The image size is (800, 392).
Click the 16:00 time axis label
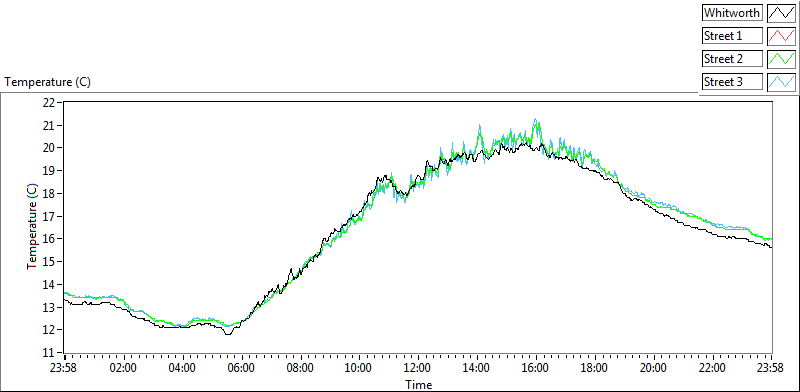[536, 368]
